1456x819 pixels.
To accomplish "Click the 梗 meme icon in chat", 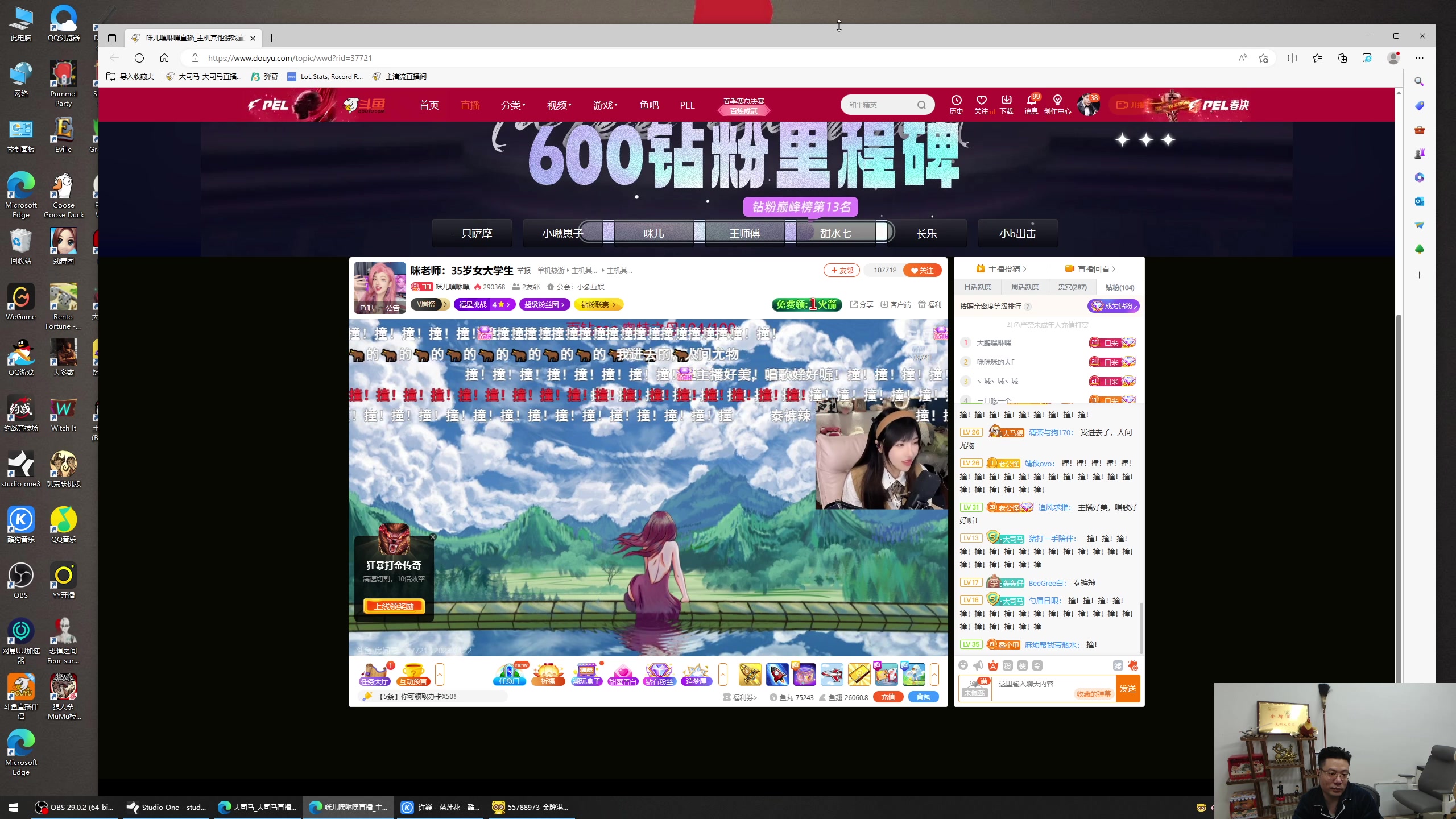I will click(x=1022, y=665).
